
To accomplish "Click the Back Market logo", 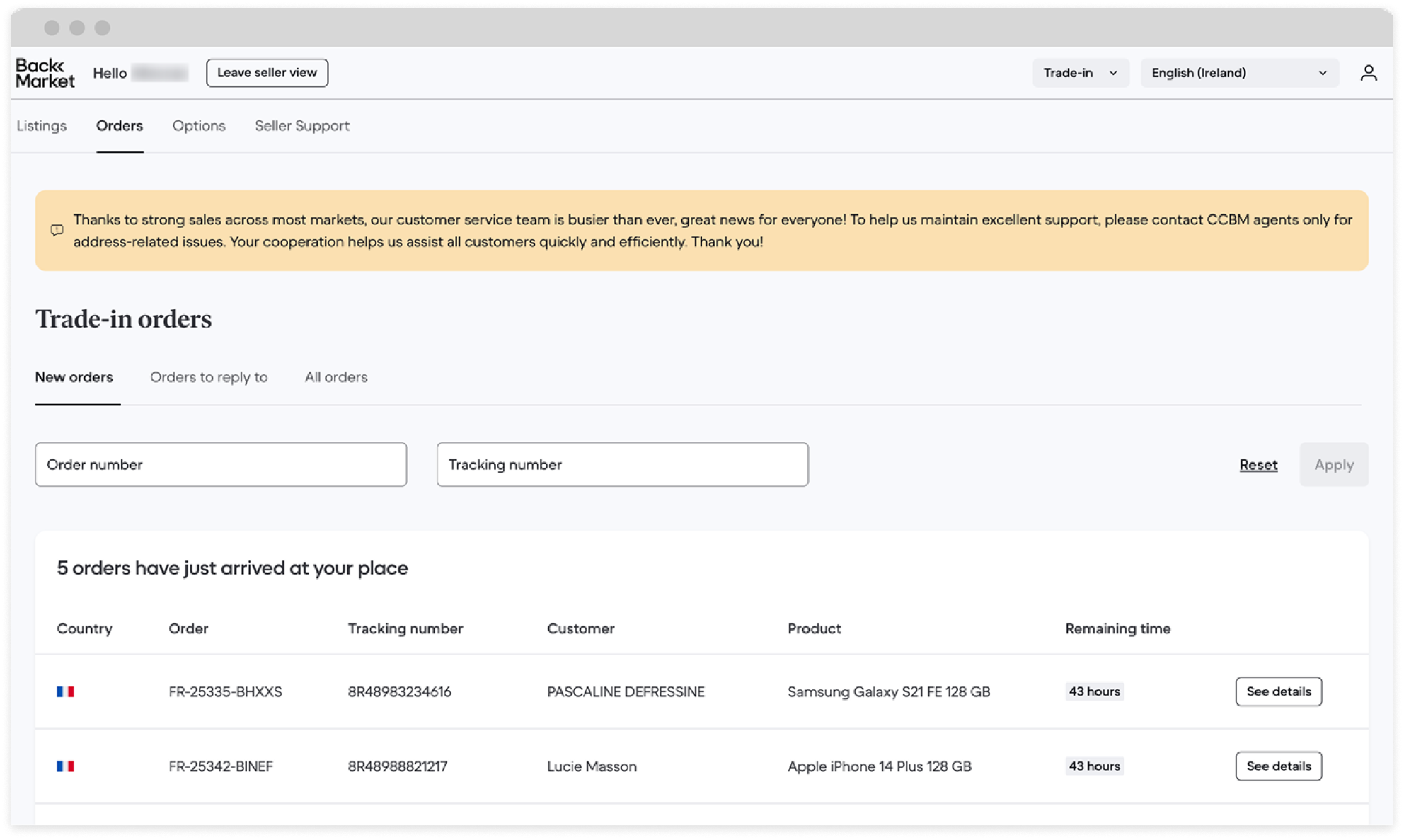I will (45, 73).
